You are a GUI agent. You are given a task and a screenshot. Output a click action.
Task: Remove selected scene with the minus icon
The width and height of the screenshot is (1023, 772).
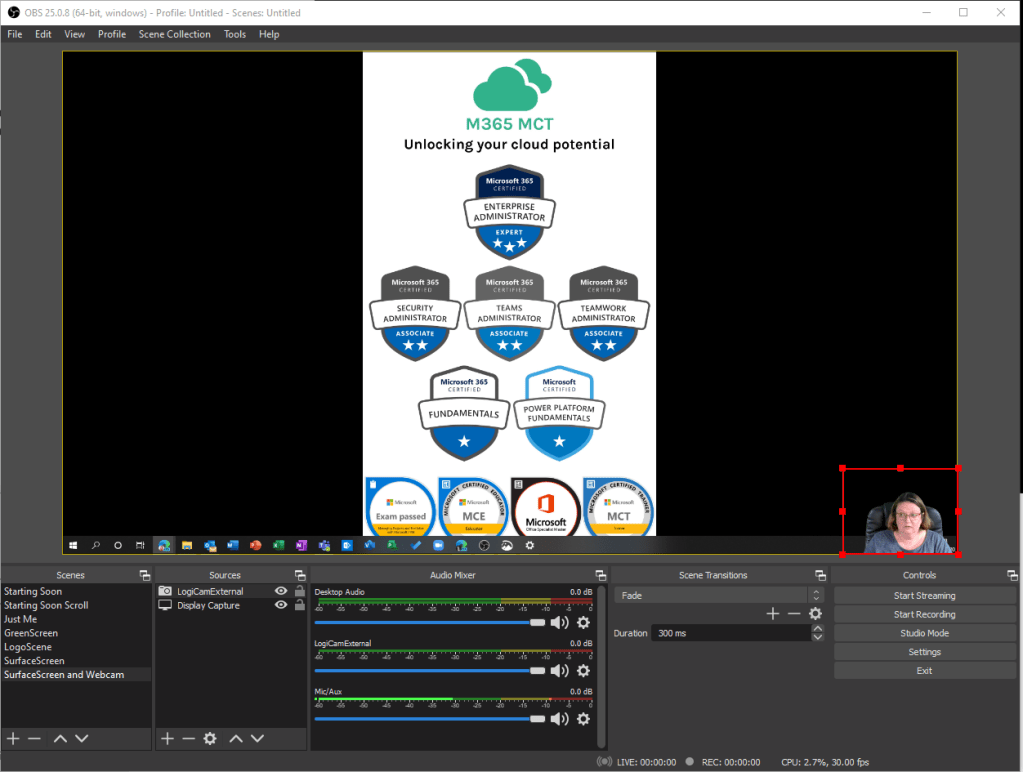34,739
